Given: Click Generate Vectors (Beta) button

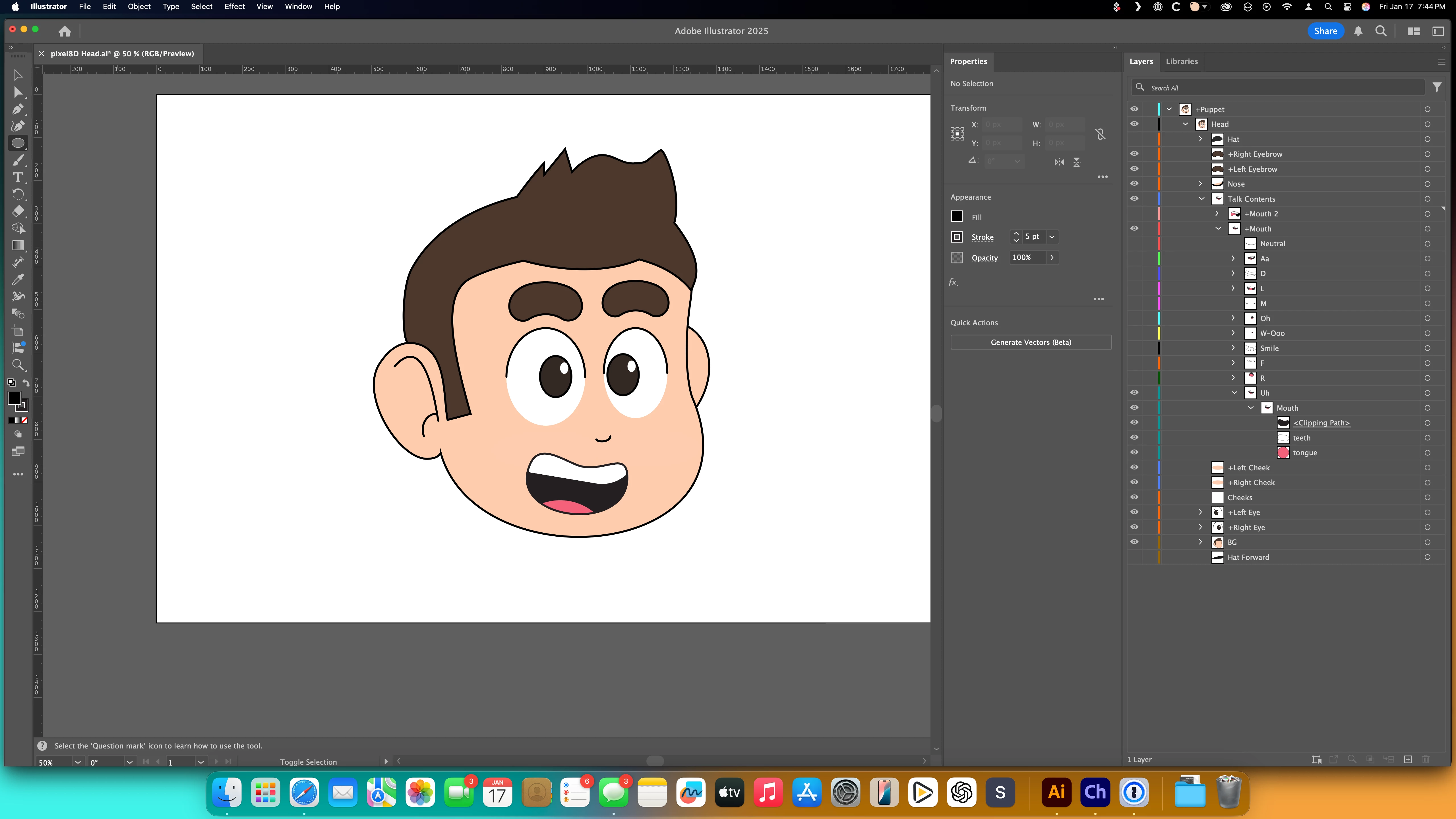Looking at the screenshot, I should pos(1030,342).
